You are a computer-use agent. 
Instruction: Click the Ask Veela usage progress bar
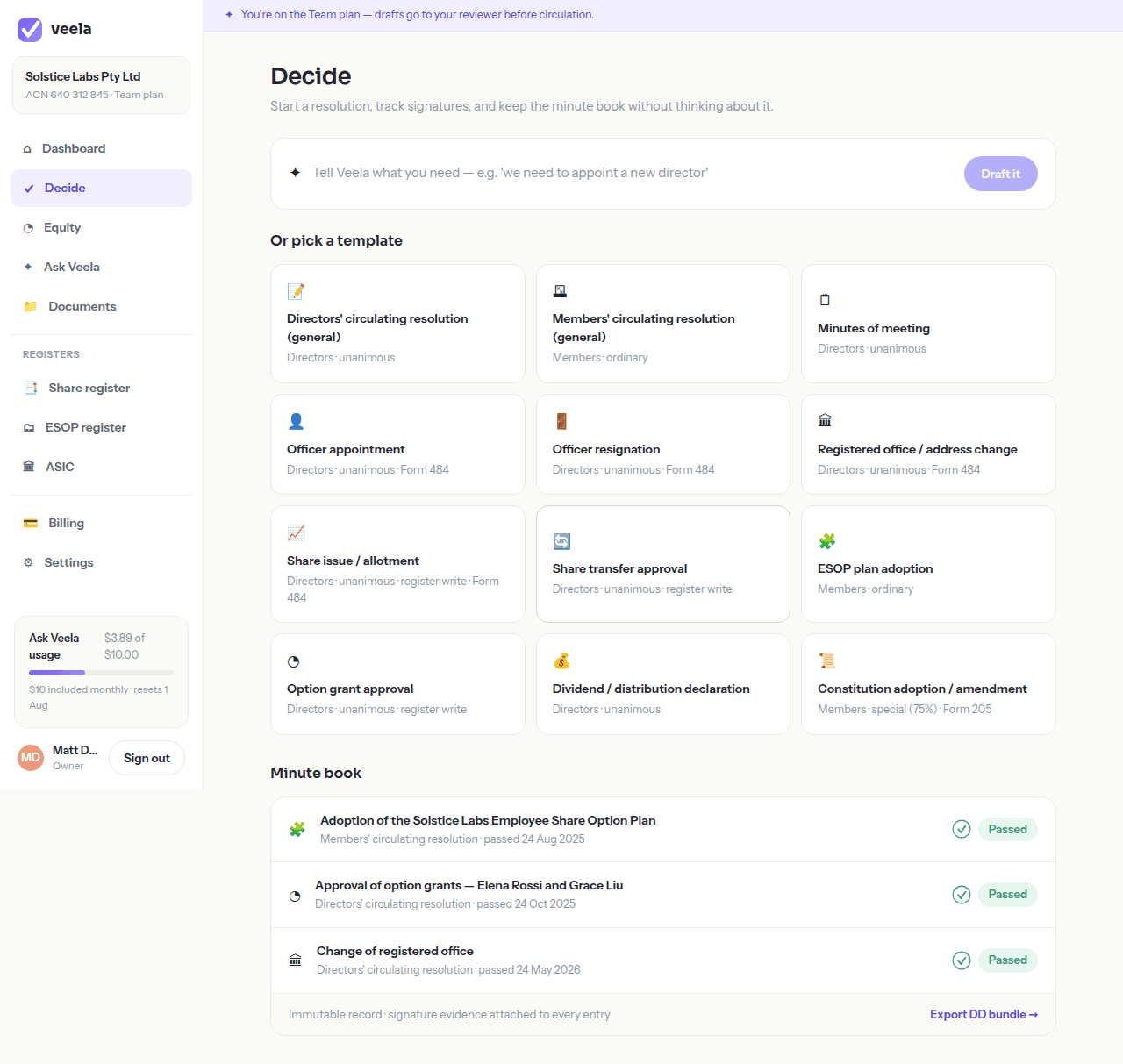point(101,673)
